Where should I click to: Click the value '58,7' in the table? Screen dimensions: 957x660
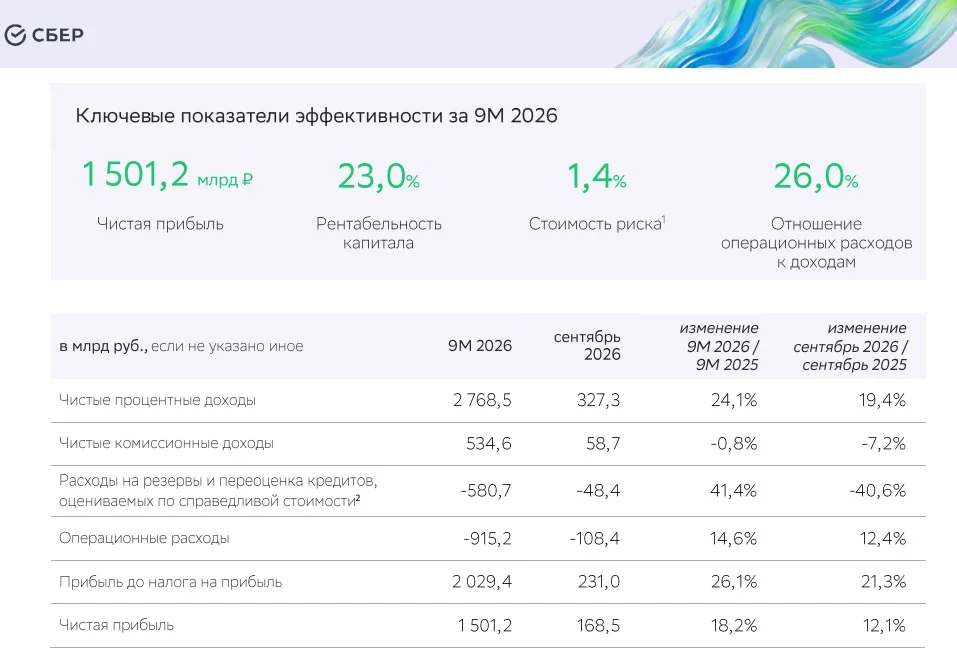tap(603, 443)
